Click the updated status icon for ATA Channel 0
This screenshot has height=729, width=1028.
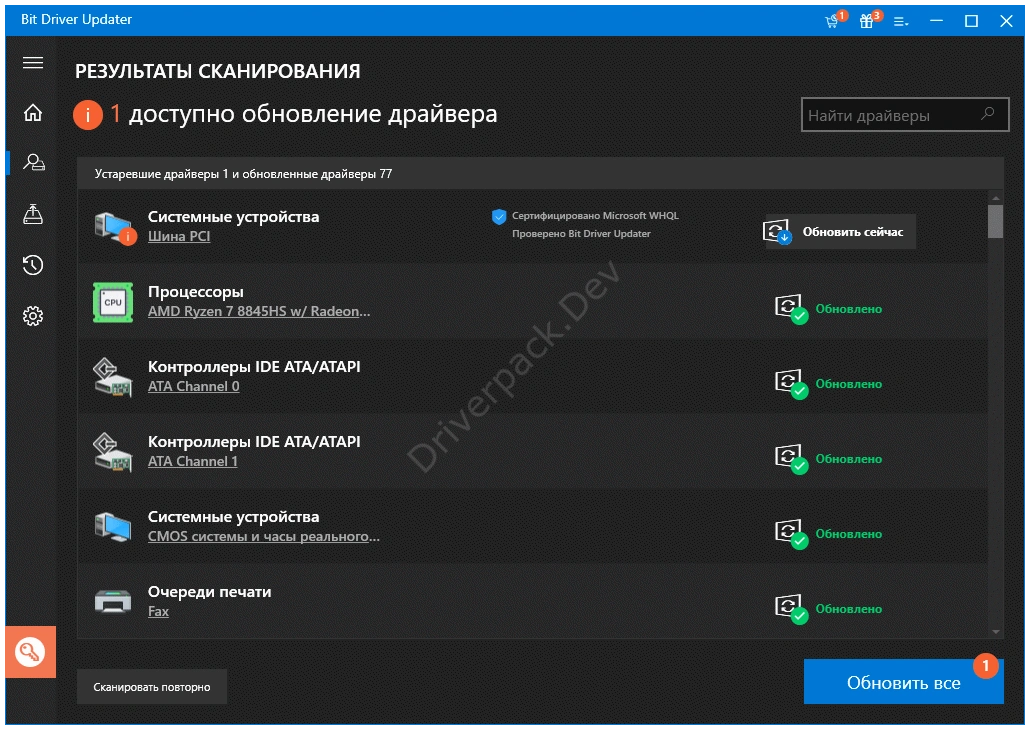tap(791, 384)
